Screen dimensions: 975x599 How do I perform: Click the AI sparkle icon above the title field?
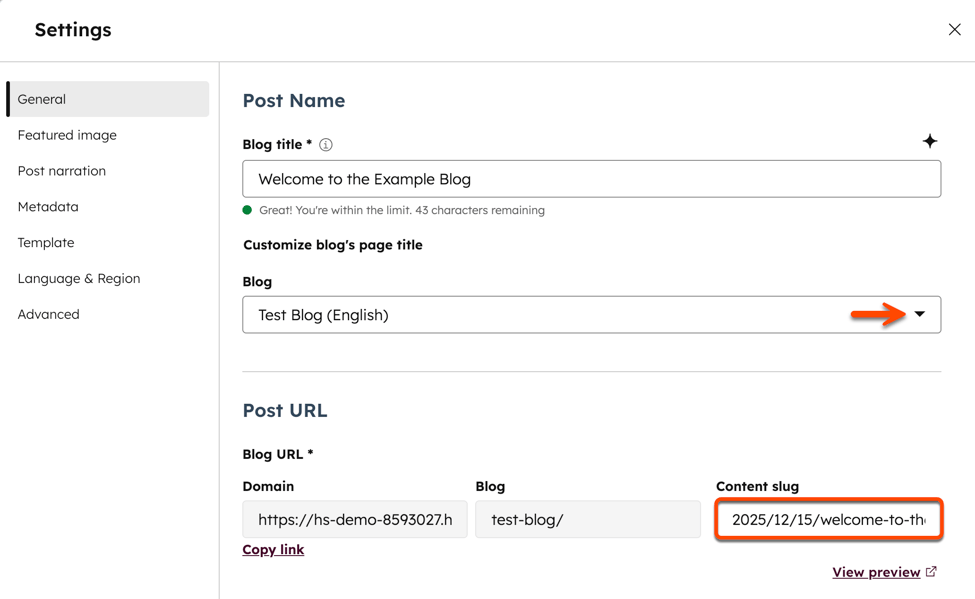point(930,142)
